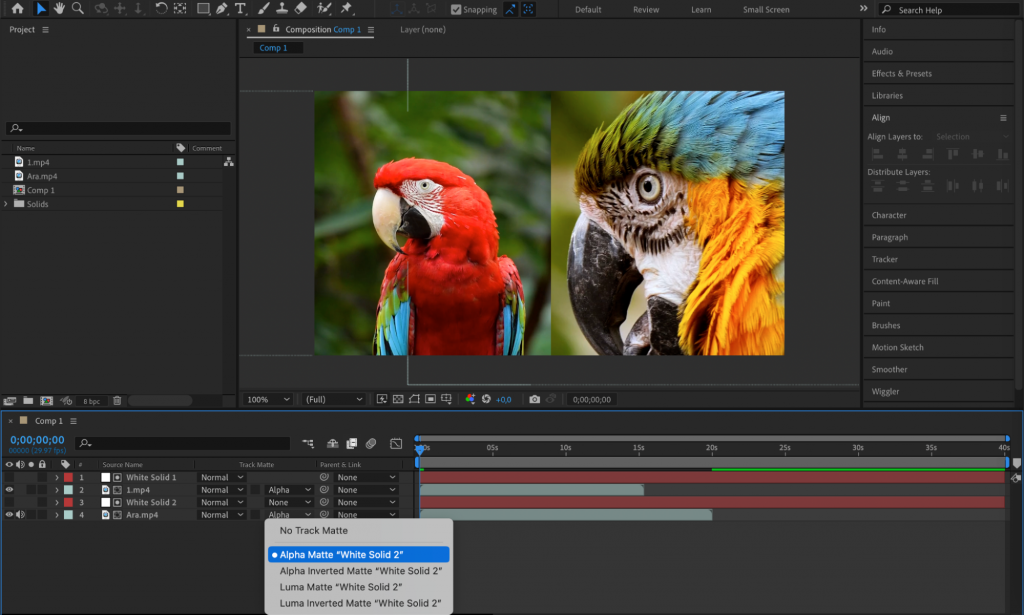Enable the eye visibility toggle for White Solid 1
1024x615 pixels.
(x=9, y=477)
